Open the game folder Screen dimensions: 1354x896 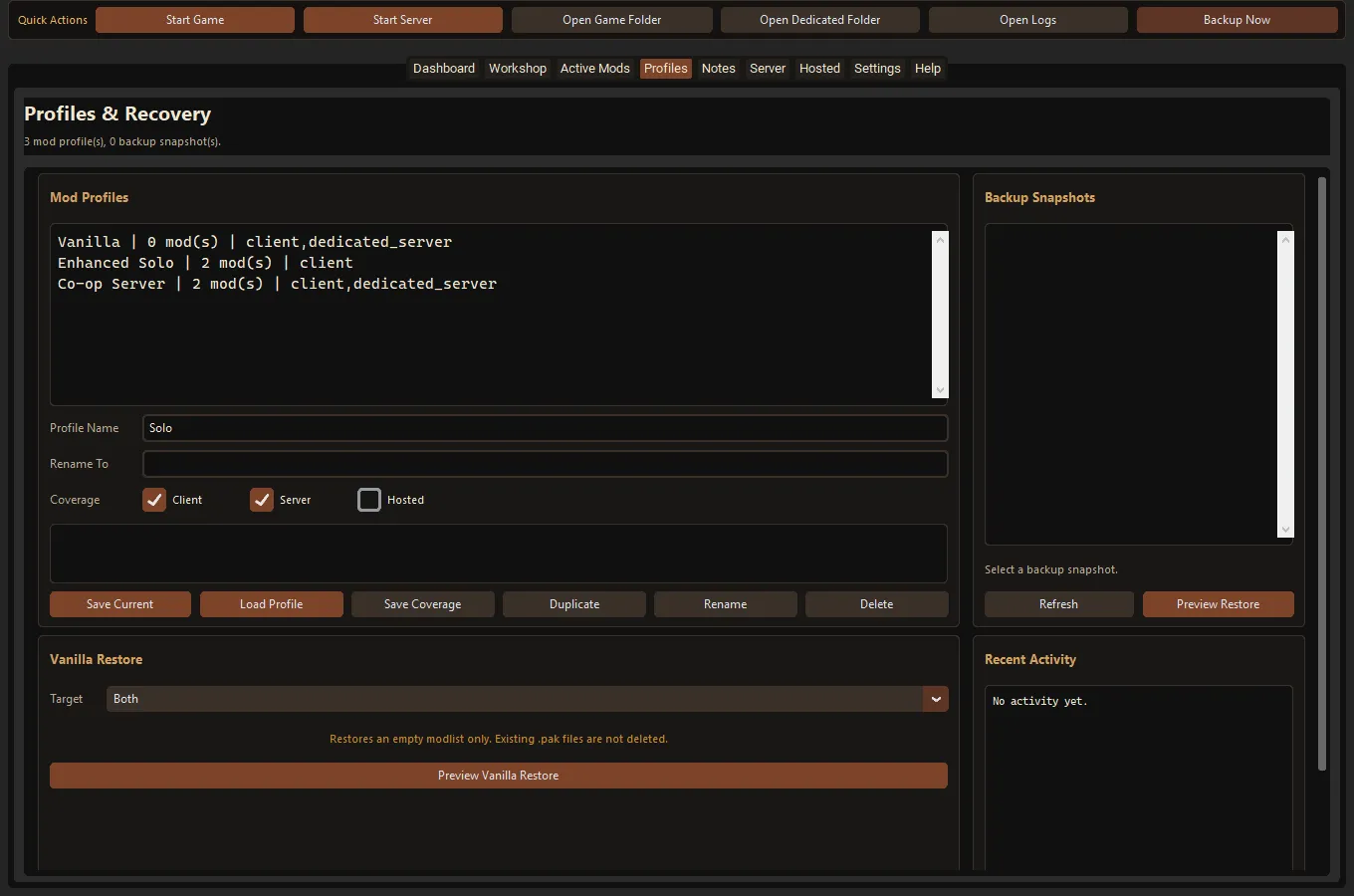point(612,20)
